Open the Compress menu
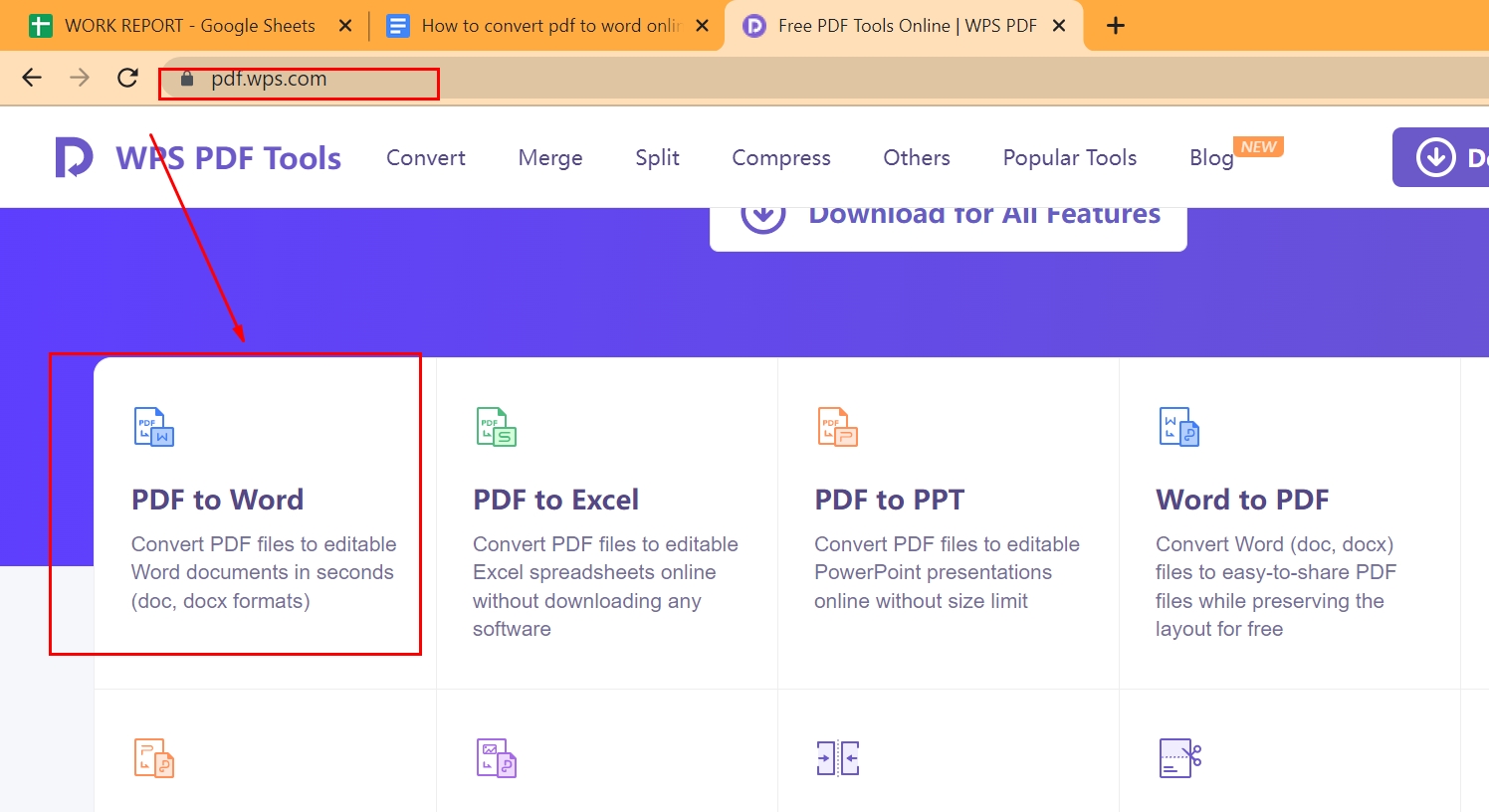The width and height of the screenshot is (1489, 812). [780, 157]
